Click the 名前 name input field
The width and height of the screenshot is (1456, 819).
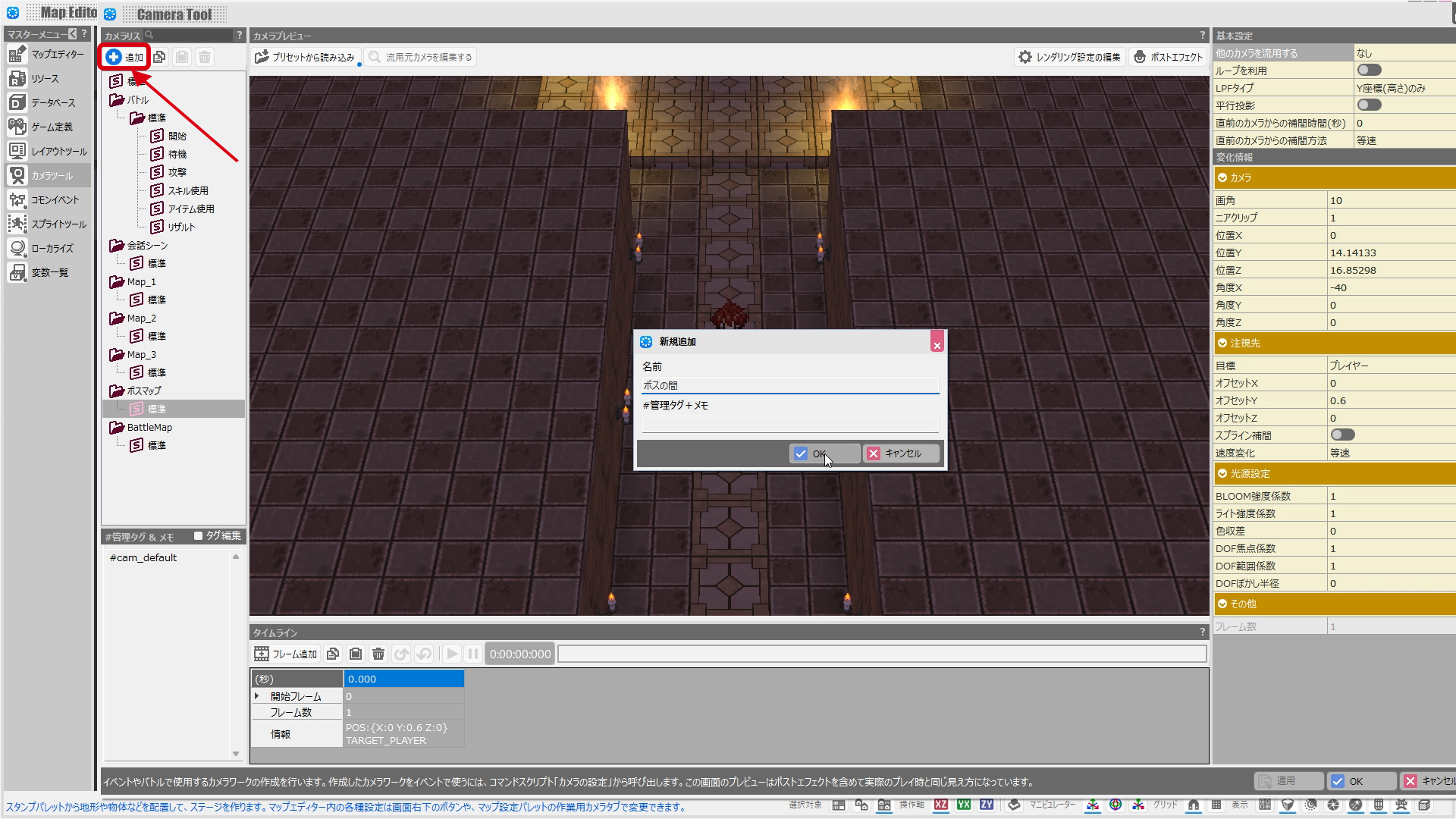pos(790,385)
